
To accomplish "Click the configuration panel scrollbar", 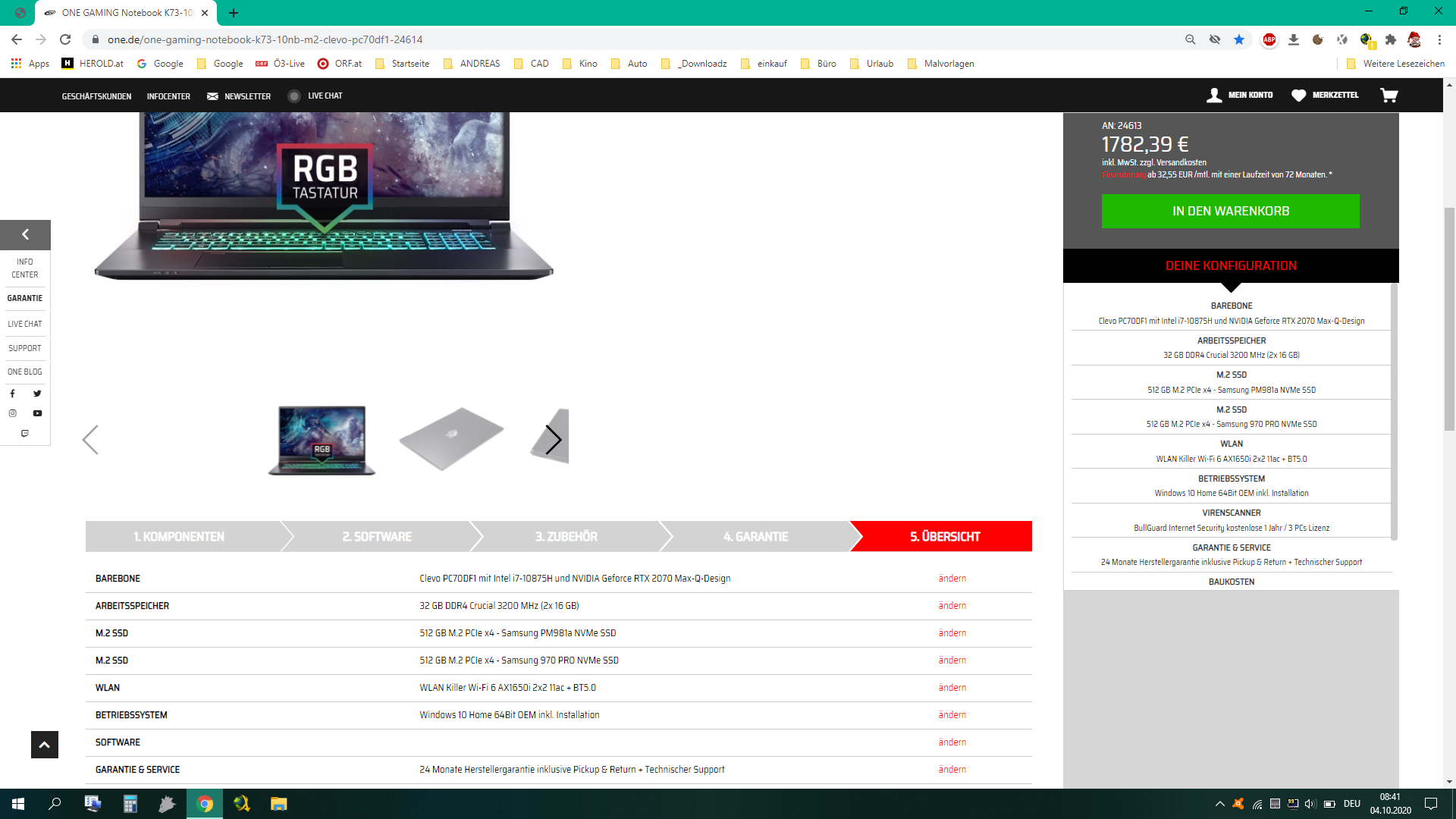I will click(1394, 411).
